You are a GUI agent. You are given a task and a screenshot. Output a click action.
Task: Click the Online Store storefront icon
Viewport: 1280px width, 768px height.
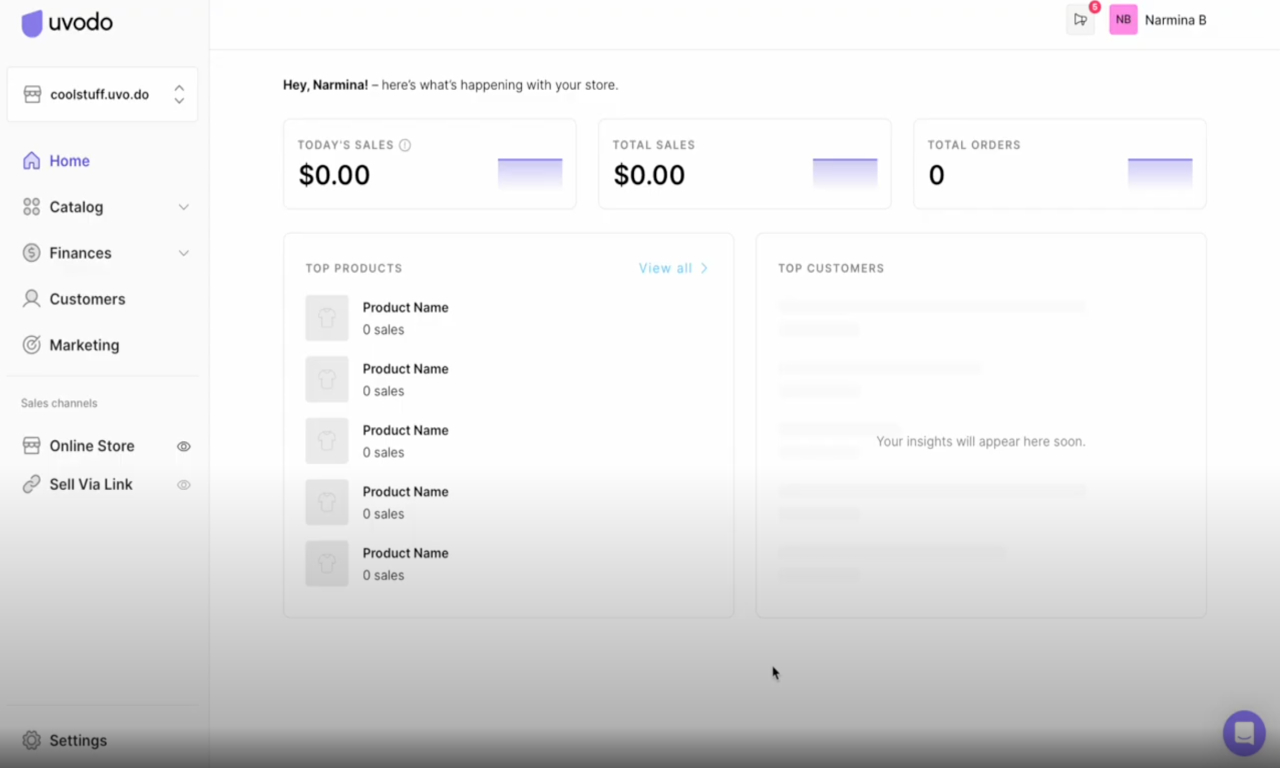tap(31, 446)
